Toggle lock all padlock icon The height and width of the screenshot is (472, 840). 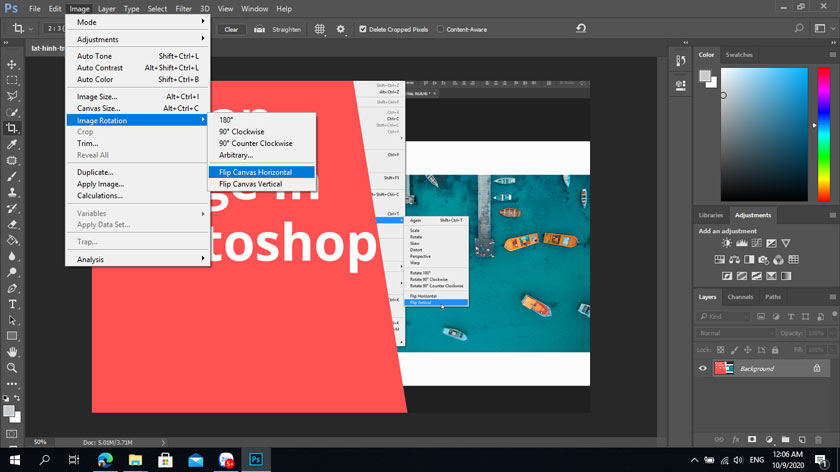click(775, 350)
